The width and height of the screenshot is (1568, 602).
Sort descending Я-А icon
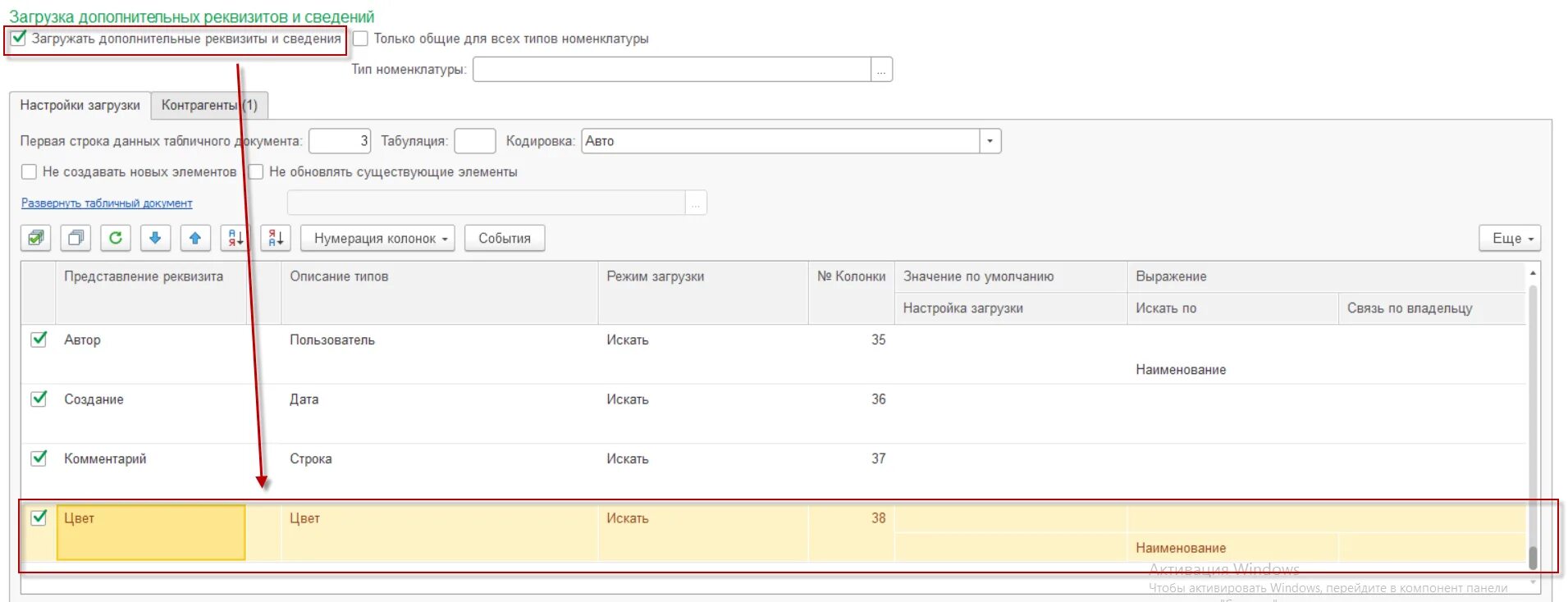click(x=276, y=238)
